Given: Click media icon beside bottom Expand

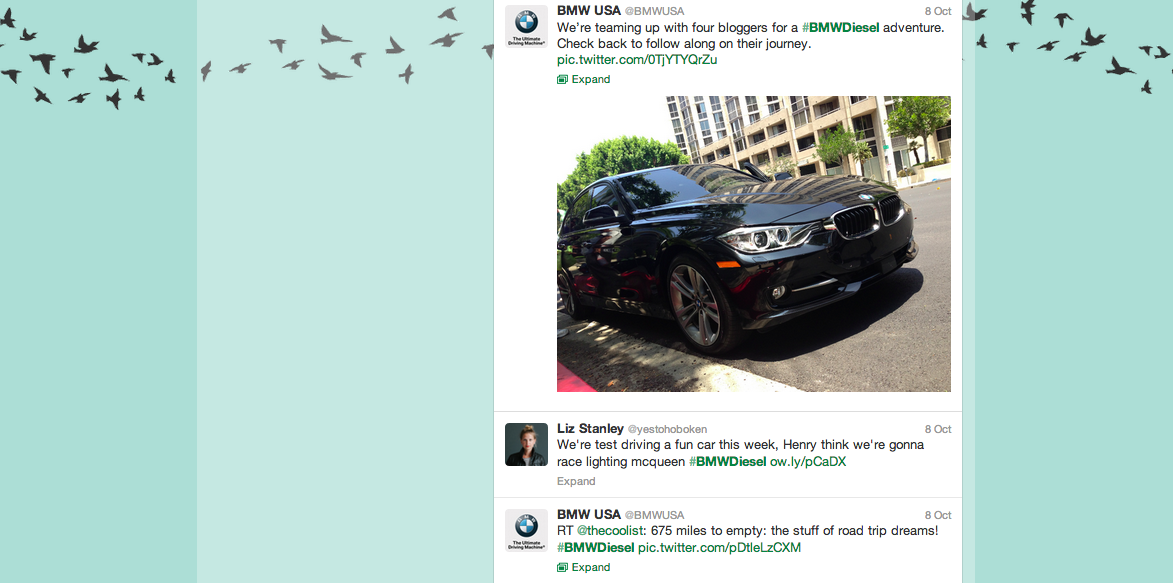Looking at the screenshot, I should click(x=563, y=567).
